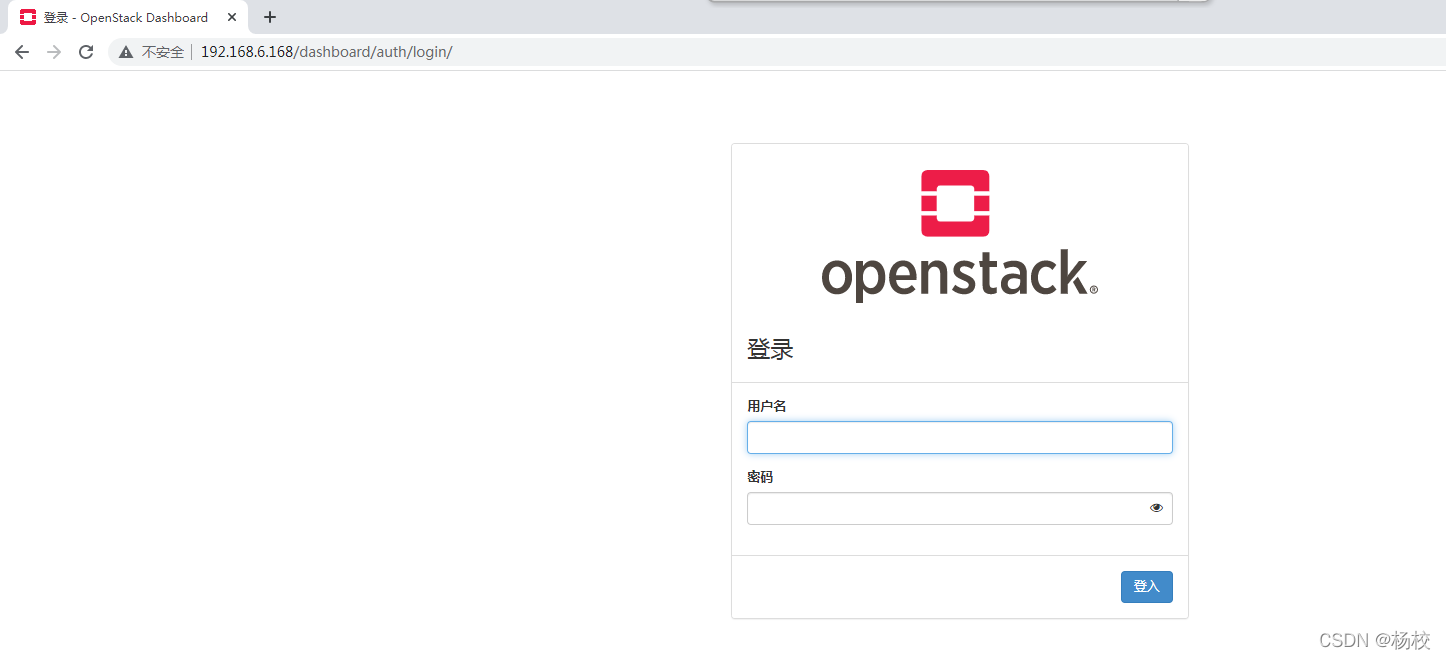Click the 不安全 security label
The width and height of the screenshot is (1446, 659).
click(163, 52)
